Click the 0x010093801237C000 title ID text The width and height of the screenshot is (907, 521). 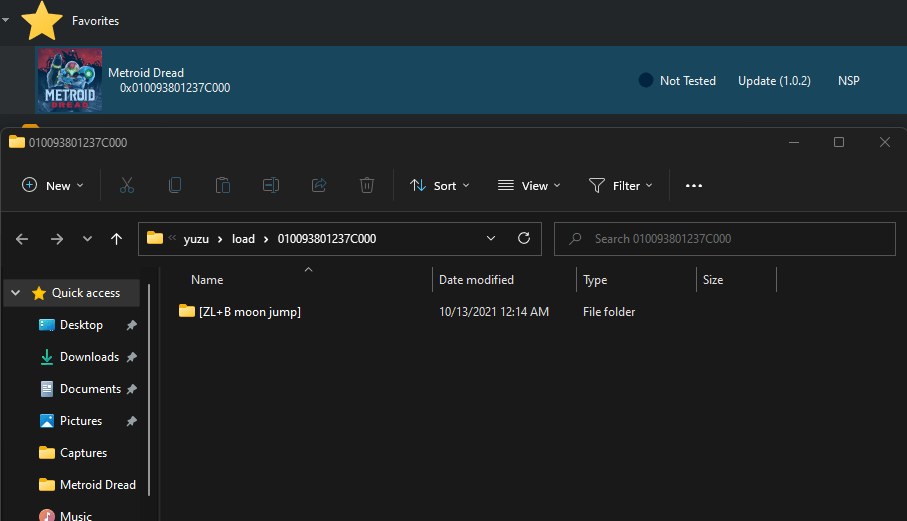pos(175,88)
